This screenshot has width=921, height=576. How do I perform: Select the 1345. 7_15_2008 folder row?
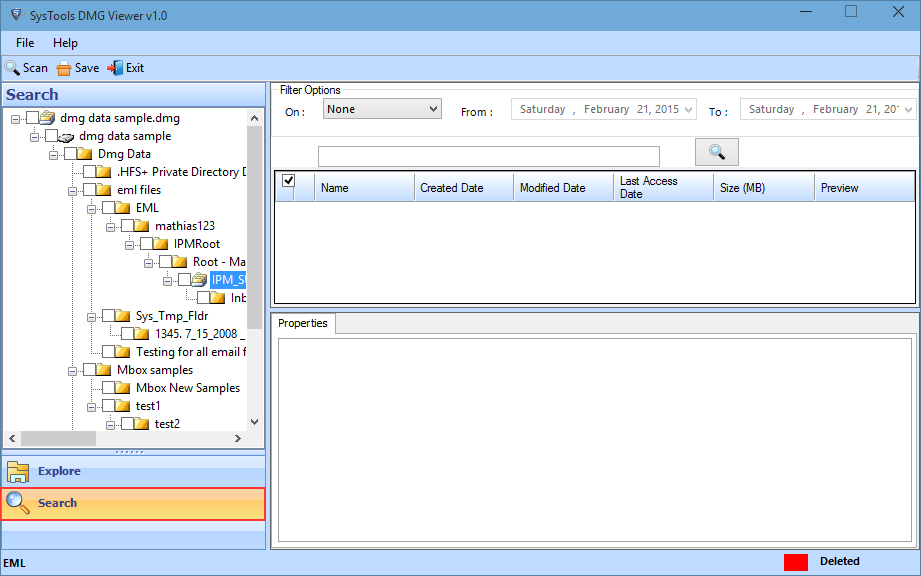click(x=200, y=334)
